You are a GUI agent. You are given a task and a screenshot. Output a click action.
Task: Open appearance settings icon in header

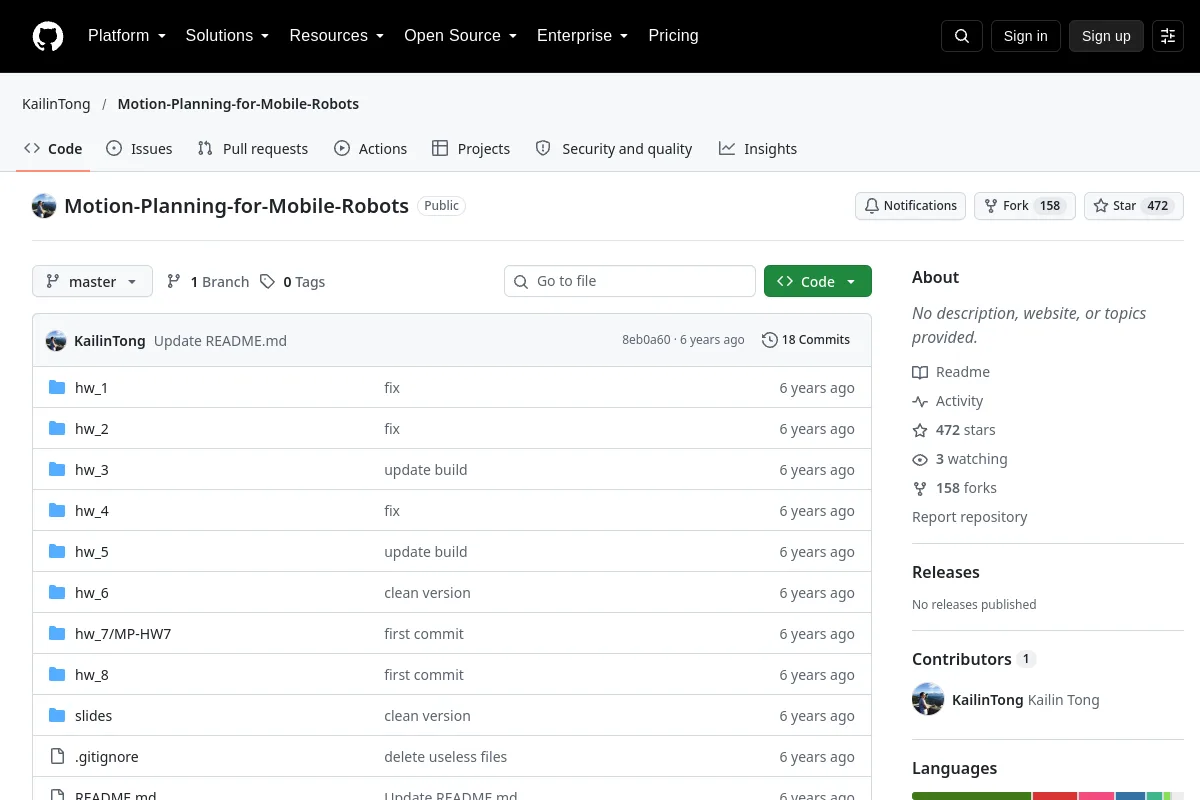click(1168, 36)
